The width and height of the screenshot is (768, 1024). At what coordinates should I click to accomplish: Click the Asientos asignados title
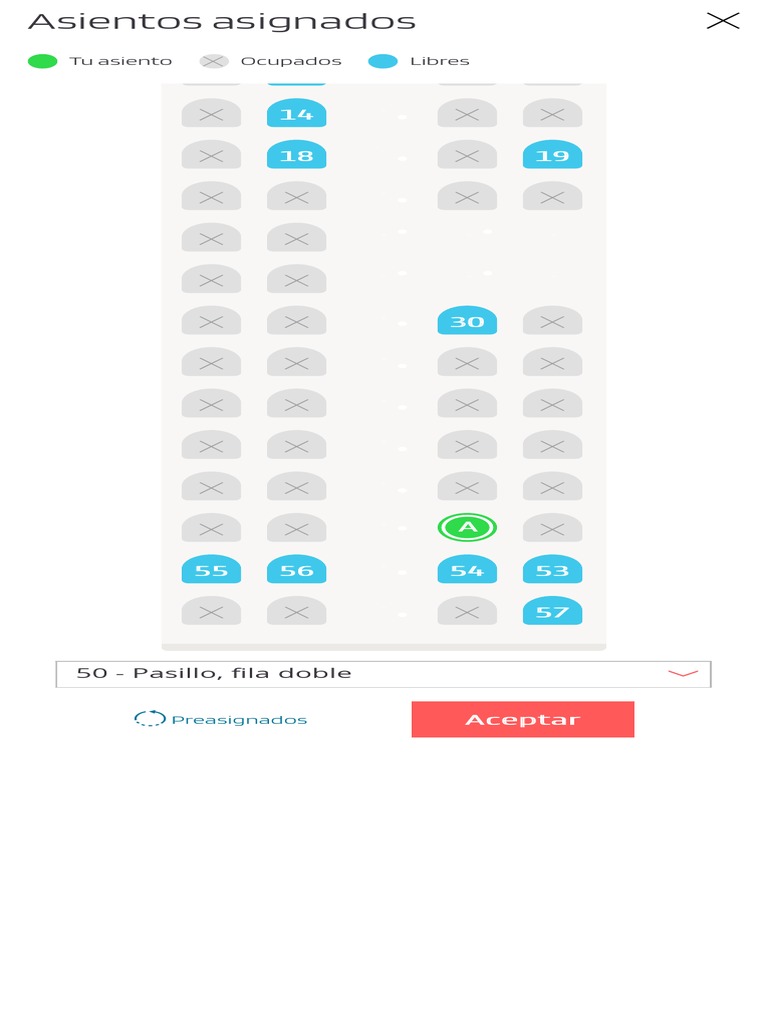point(221,21)
